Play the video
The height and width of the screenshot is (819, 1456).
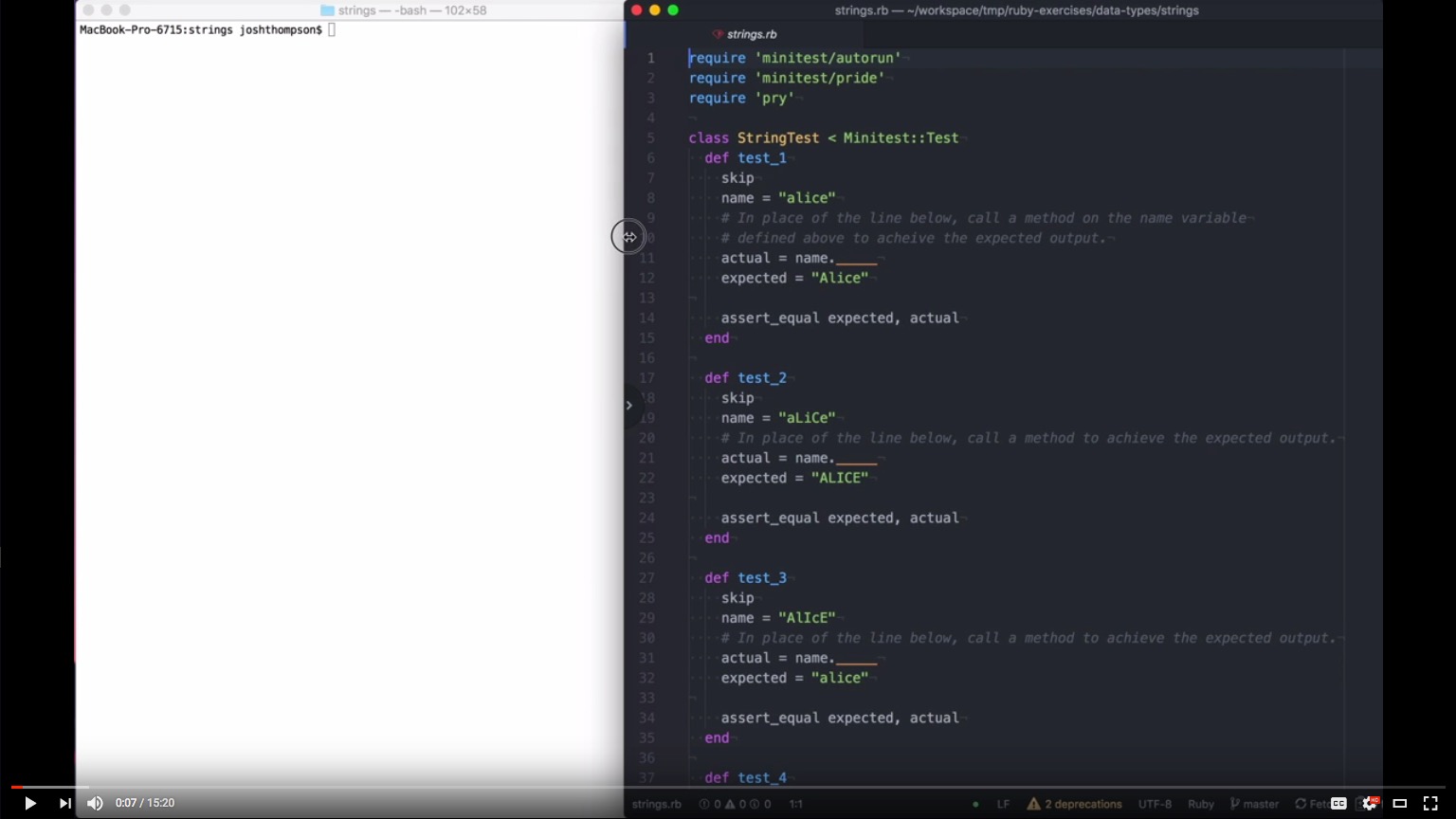tap(29, 803)
